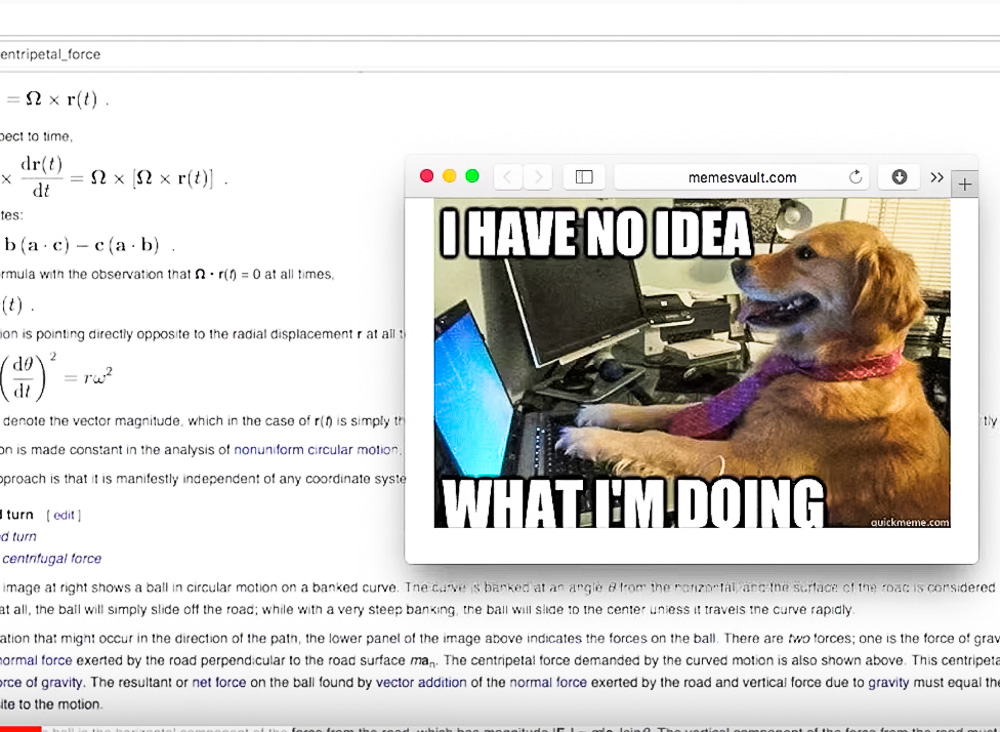
Task: Click the 'edit' link beside the section heading
Action: 64,515
